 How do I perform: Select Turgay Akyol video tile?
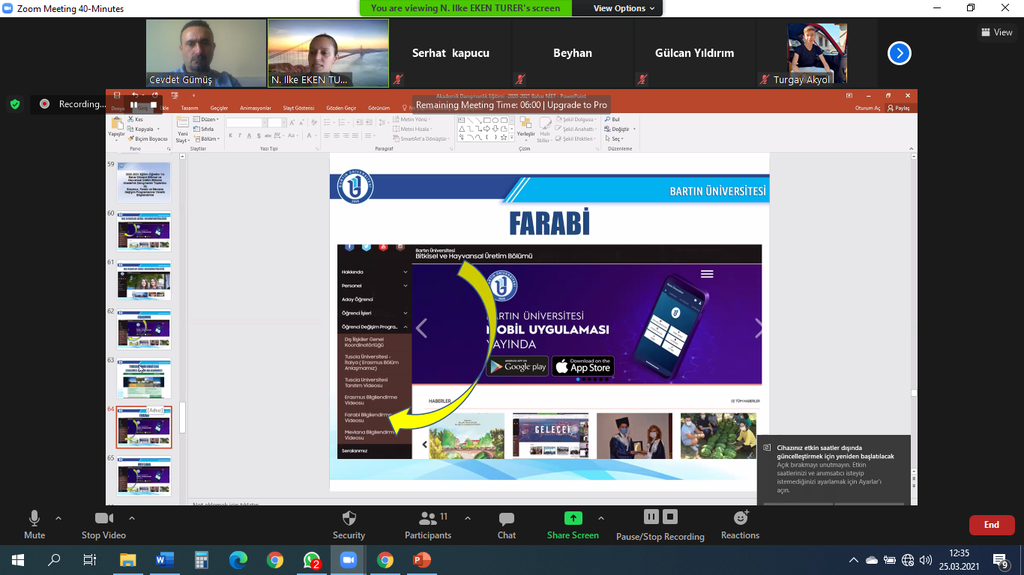click(817, 53)
